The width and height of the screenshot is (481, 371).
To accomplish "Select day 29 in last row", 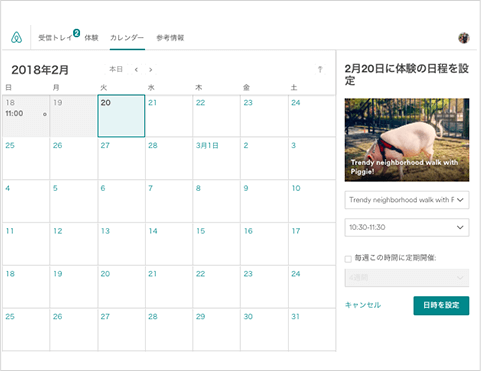I will (216, 329).
